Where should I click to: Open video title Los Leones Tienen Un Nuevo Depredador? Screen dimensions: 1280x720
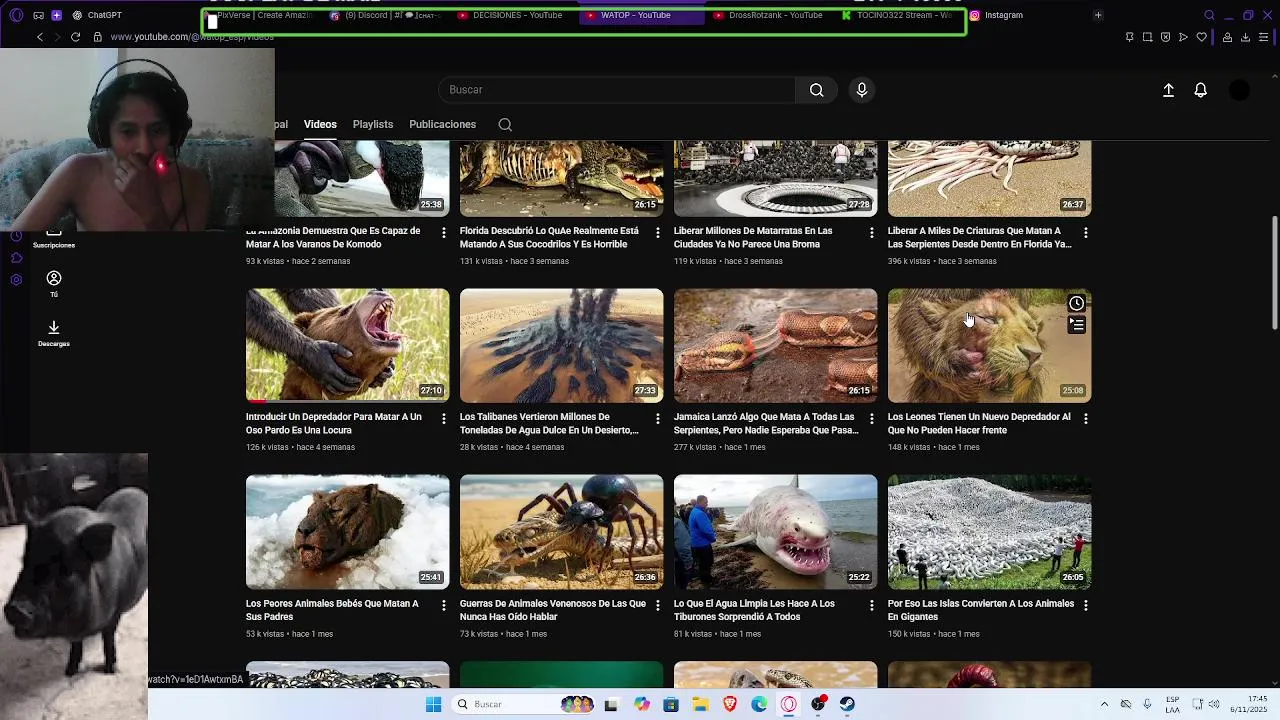pyautogui.click(x=979, y=423)
